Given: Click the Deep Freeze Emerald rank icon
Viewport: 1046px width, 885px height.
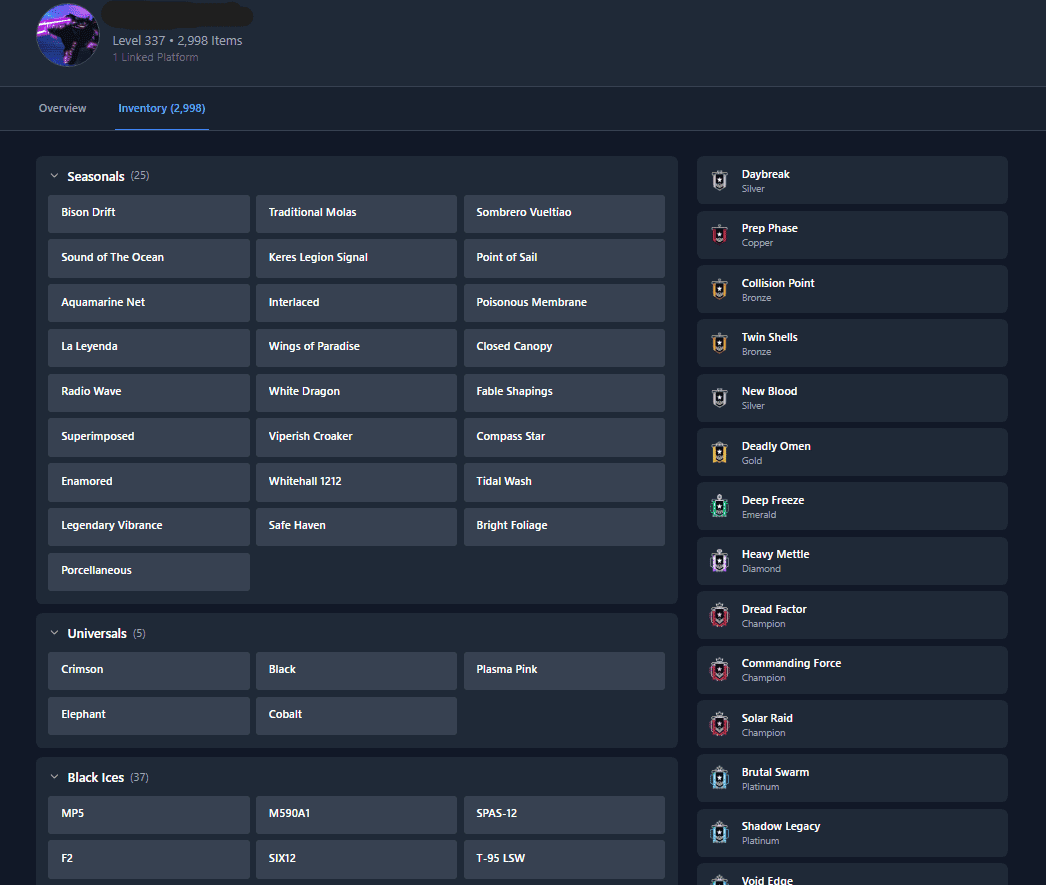Looking at the screenshot, I should click(719, 507).
